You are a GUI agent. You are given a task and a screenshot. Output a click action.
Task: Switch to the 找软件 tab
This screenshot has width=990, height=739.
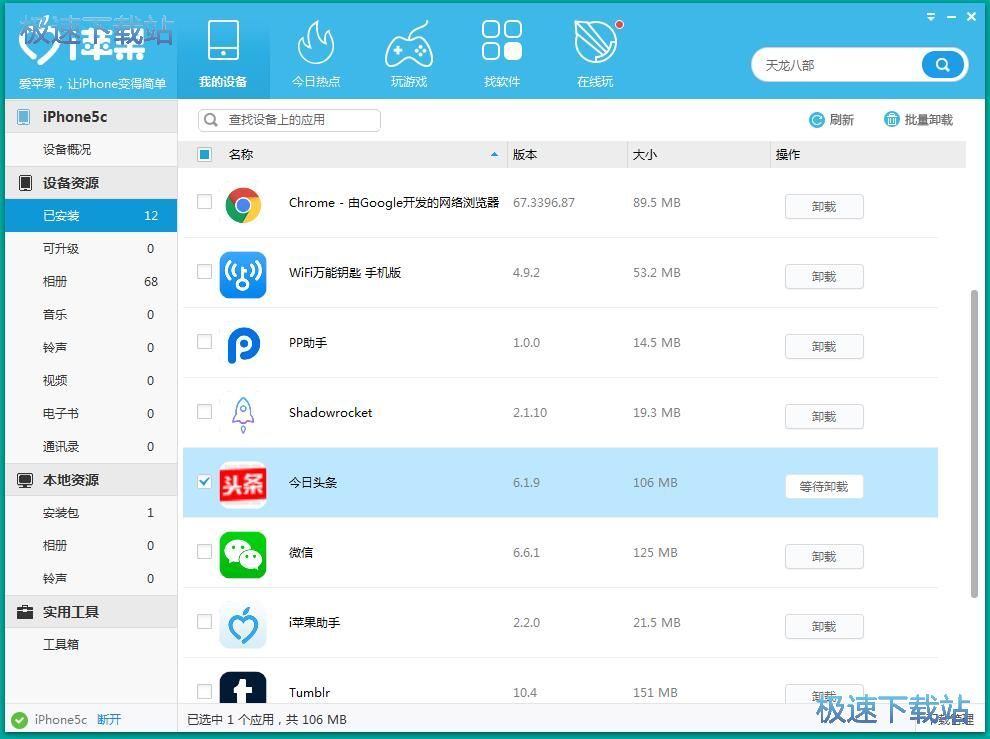point(501,54)
